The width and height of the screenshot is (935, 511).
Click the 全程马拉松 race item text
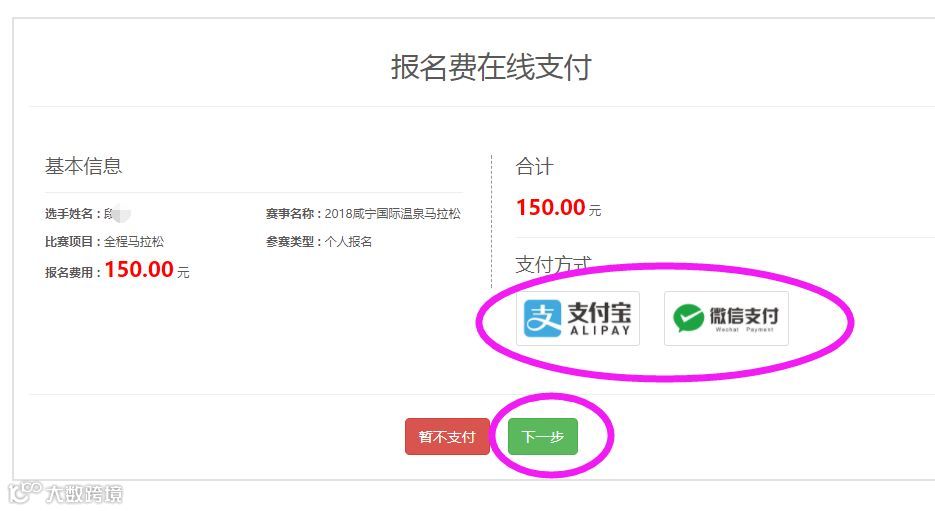(x=134, y=241)
